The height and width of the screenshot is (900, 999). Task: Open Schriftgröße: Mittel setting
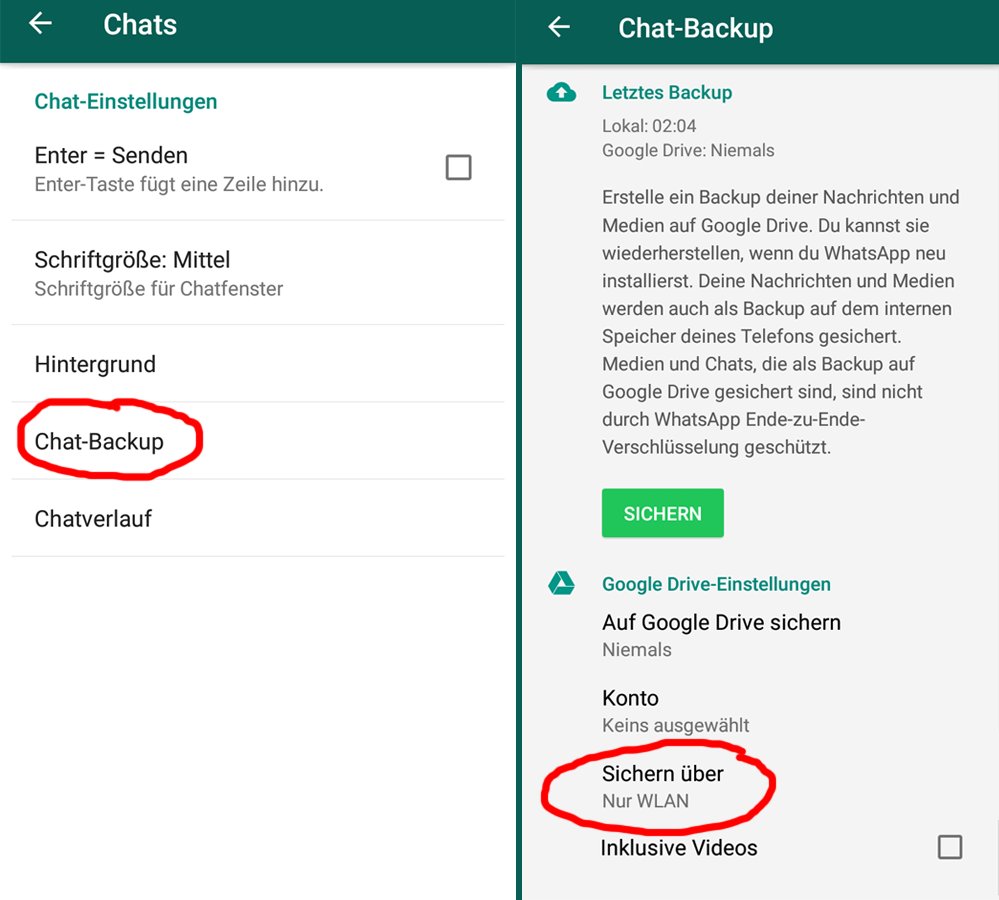258,273
